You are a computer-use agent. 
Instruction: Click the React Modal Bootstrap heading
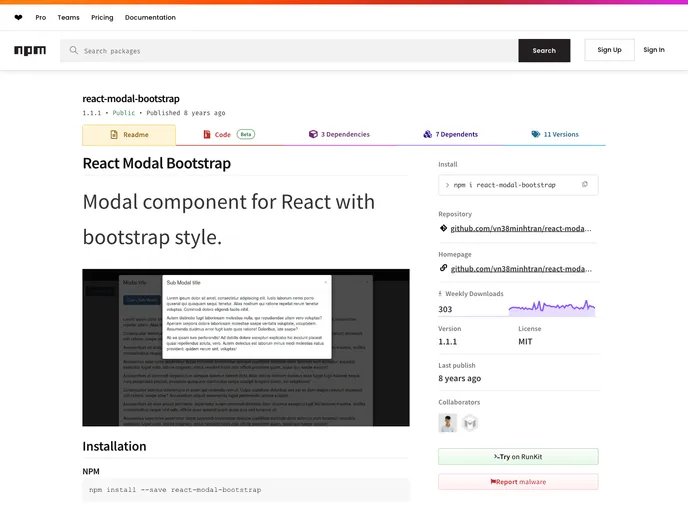coord(157,163)
